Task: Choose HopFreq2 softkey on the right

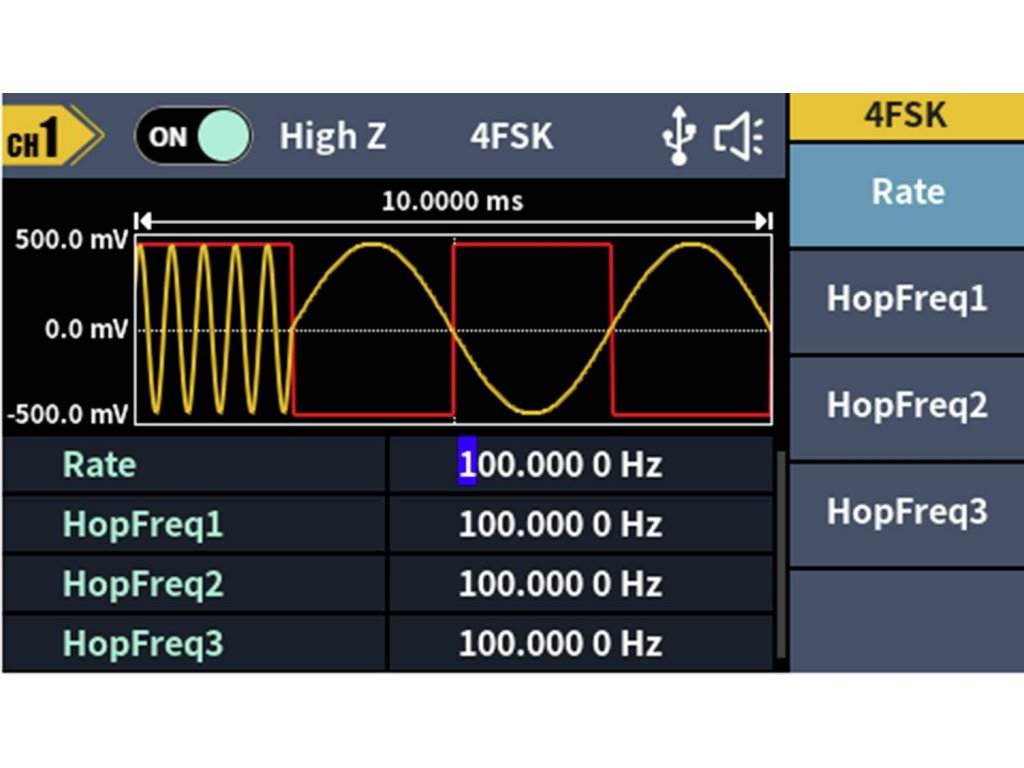Action: tap(907, 405)
